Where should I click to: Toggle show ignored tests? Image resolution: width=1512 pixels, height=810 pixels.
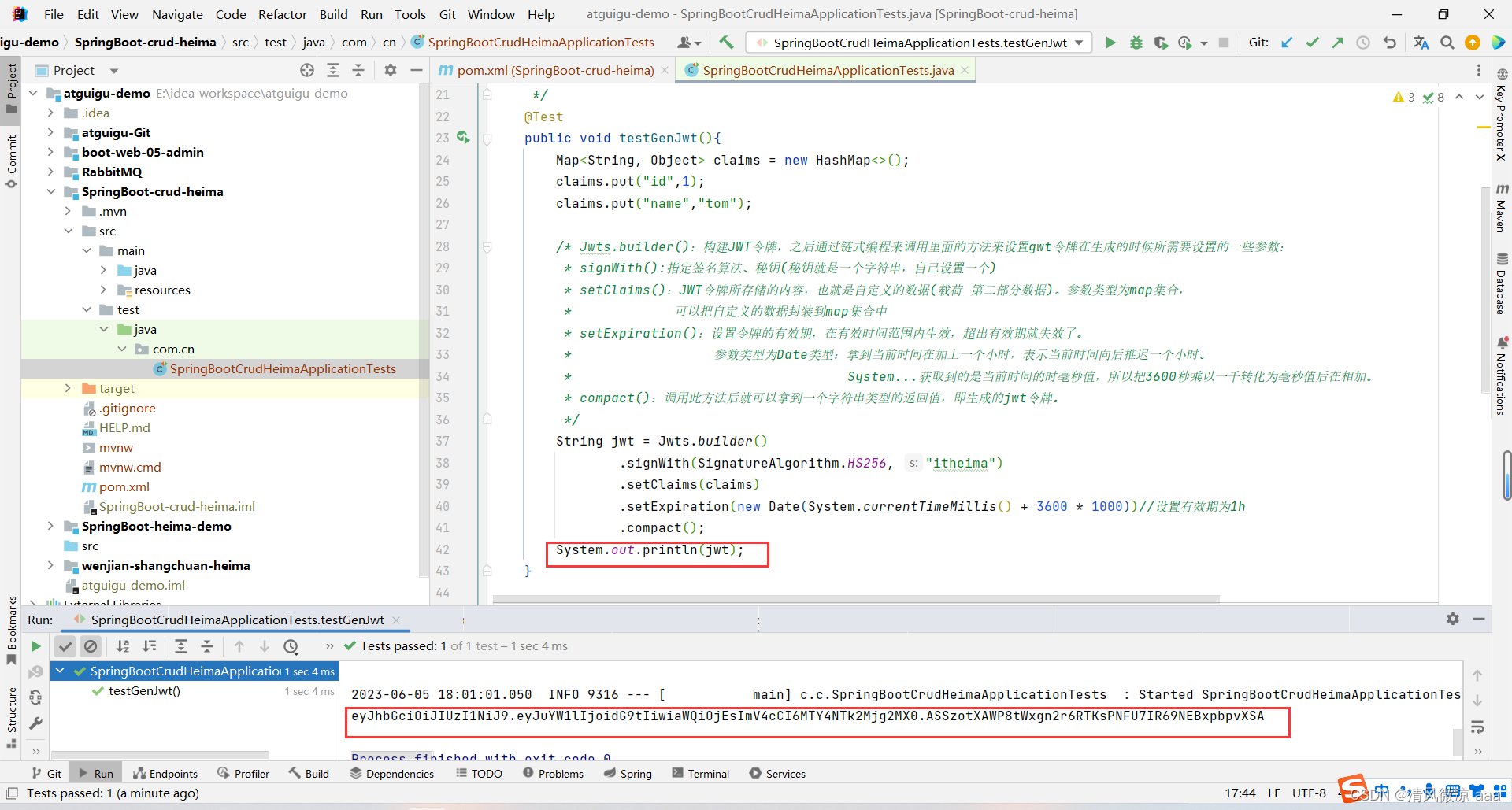[91, 646]
